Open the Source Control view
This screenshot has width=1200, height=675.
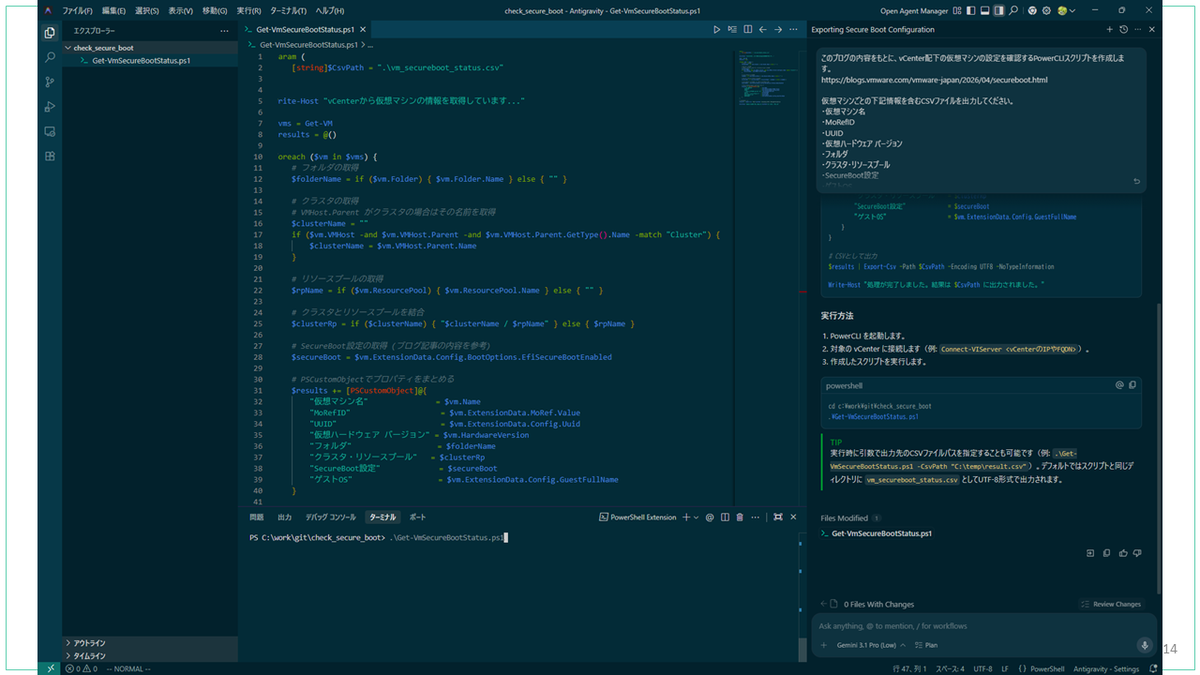coord(50,82)
